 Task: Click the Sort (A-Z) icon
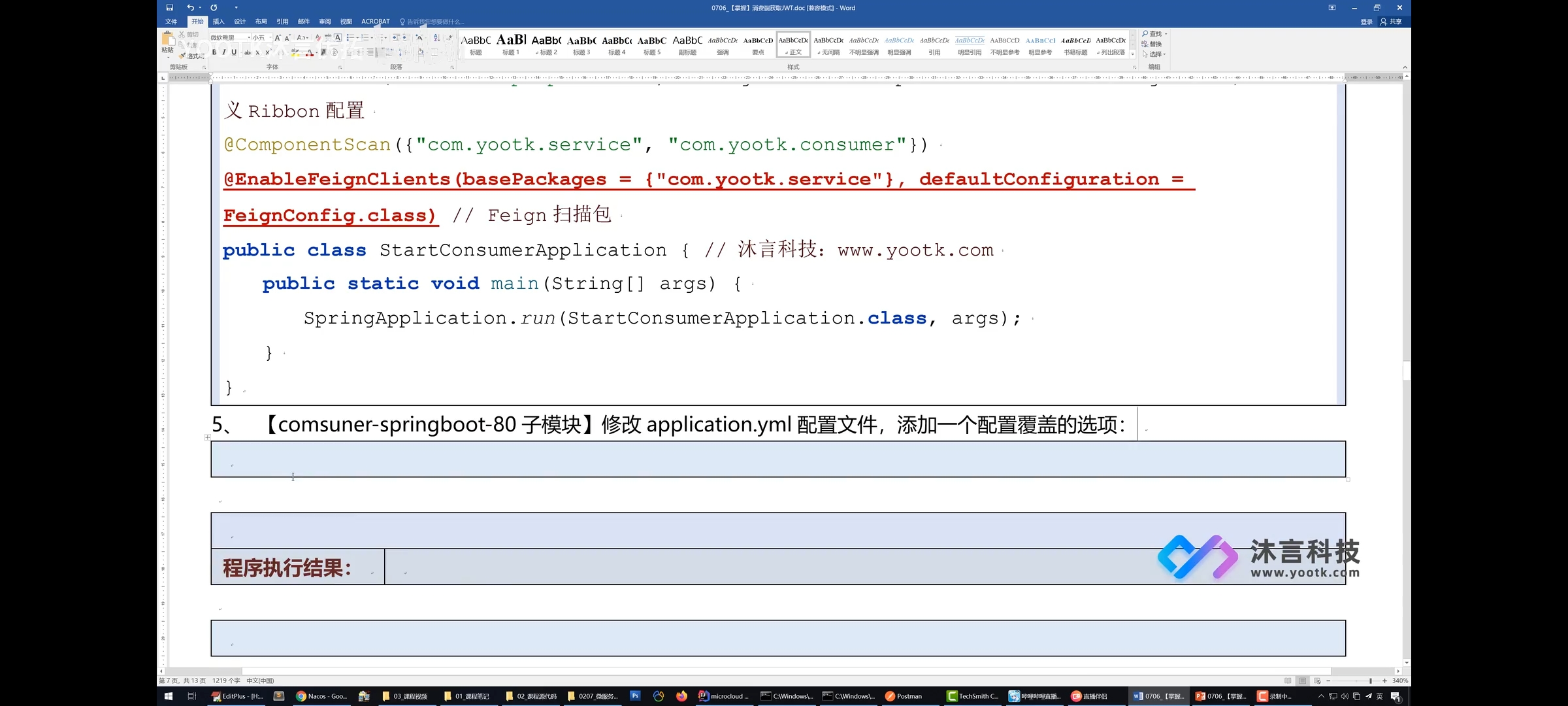click(436, 38)
